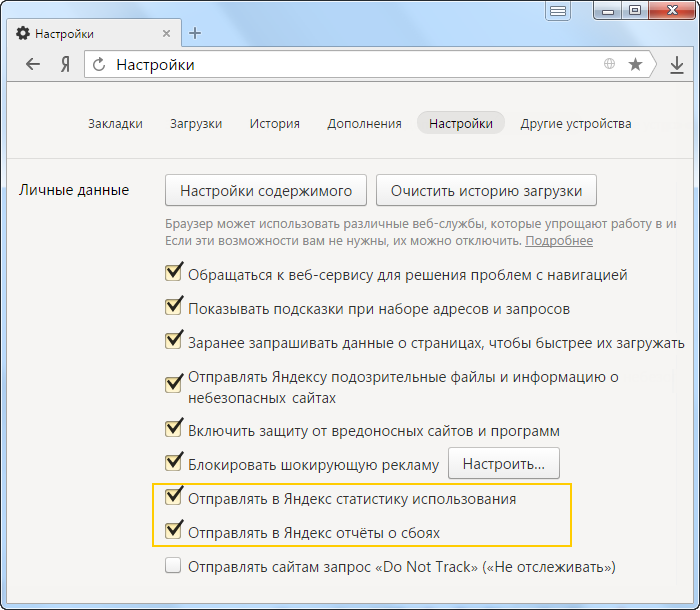Maximize the browser window
The image size is (700, 610).
635,10
